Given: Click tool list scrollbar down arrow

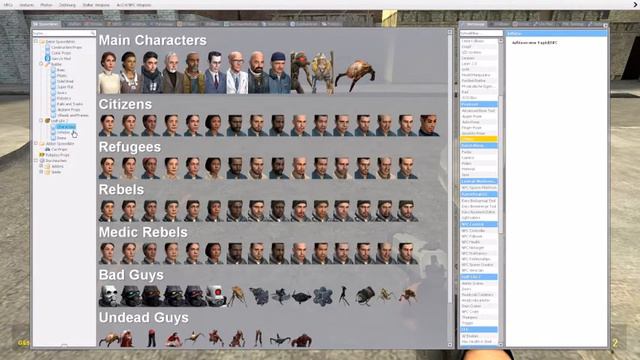Looking at the screenshot, I should [x=501, y=345].
